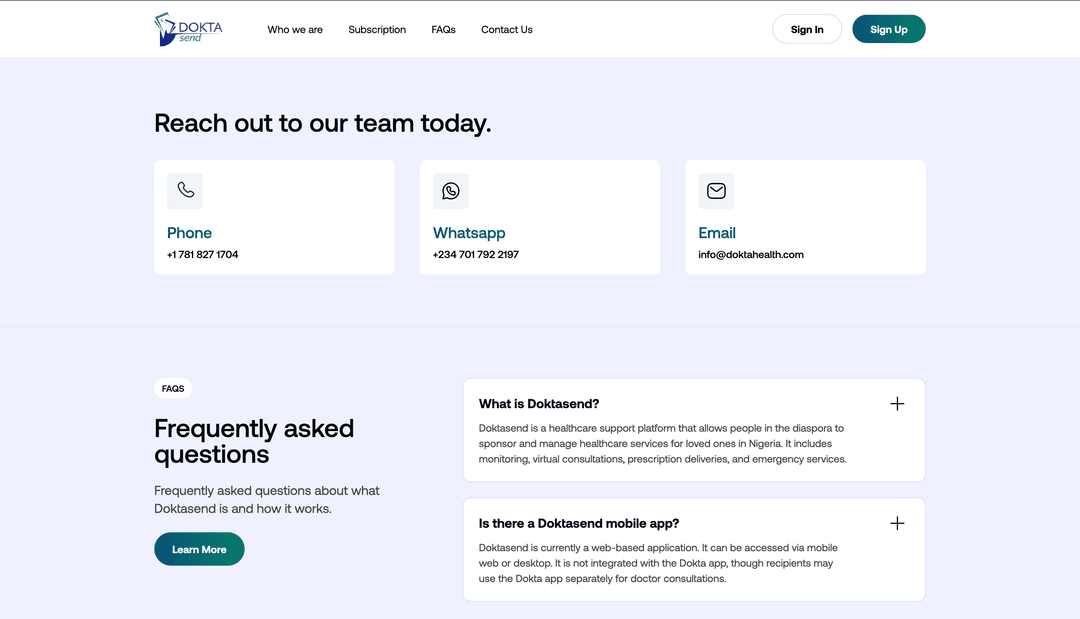
Task: Toggle plus icon beside the mobile app question
Action: (x=897, y=523)
